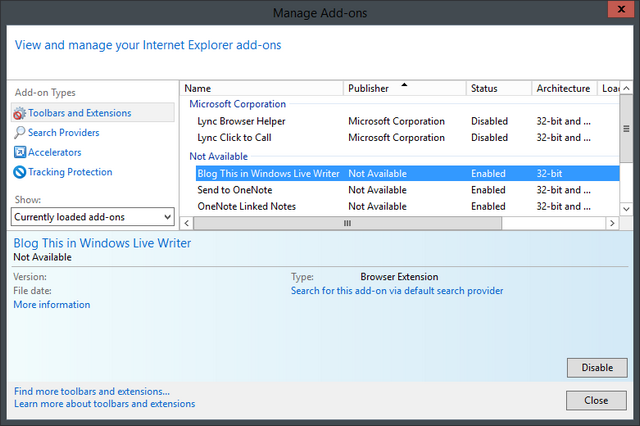Sort list by Name column header
The image size is (640, 426).
coord(262,88)
